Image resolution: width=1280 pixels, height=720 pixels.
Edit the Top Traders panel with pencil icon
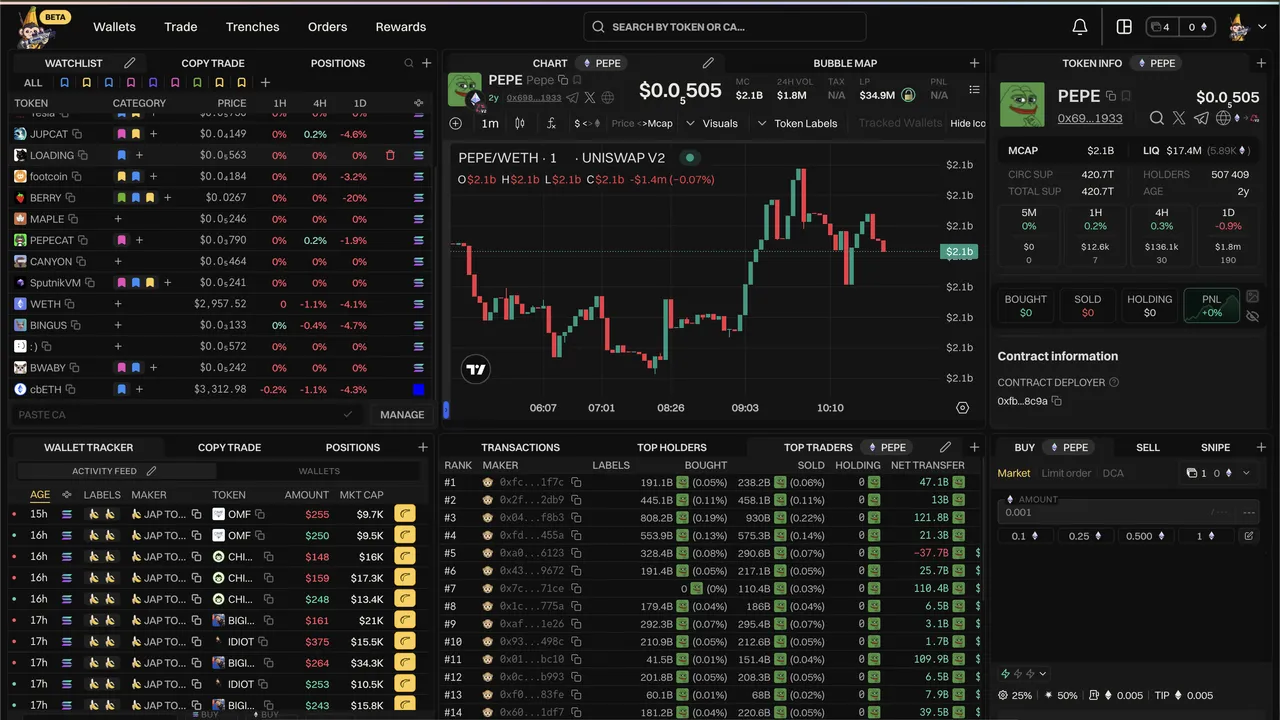[945, 447]
